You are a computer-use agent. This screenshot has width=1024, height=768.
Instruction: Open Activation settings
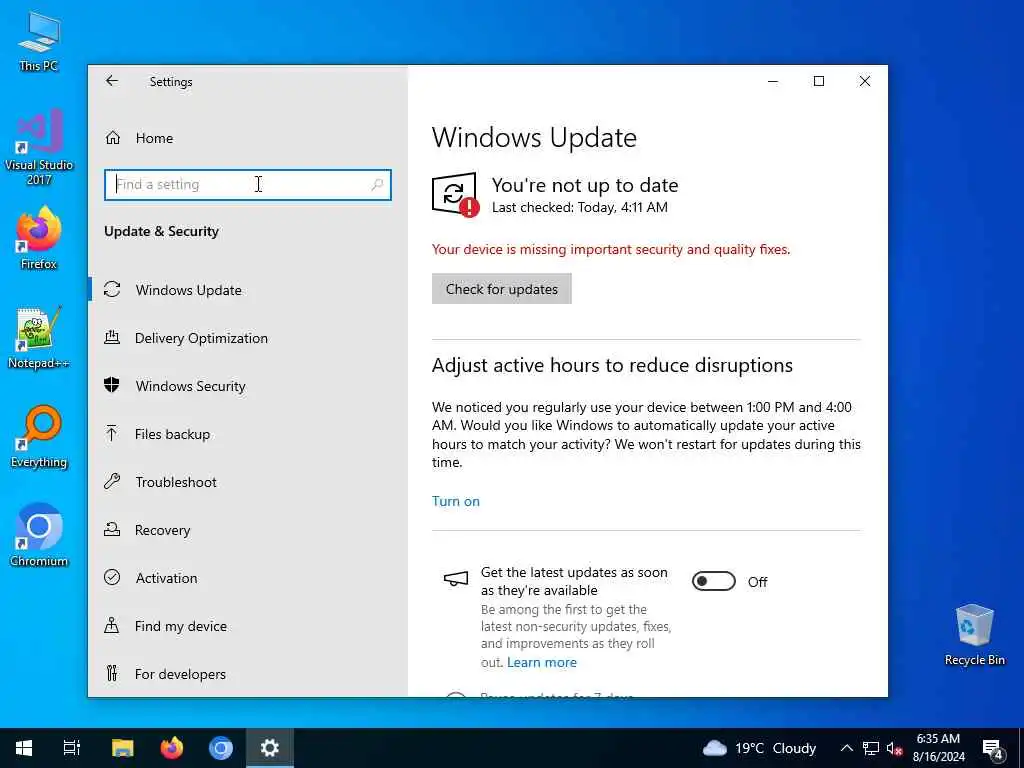tap(248, 578)
